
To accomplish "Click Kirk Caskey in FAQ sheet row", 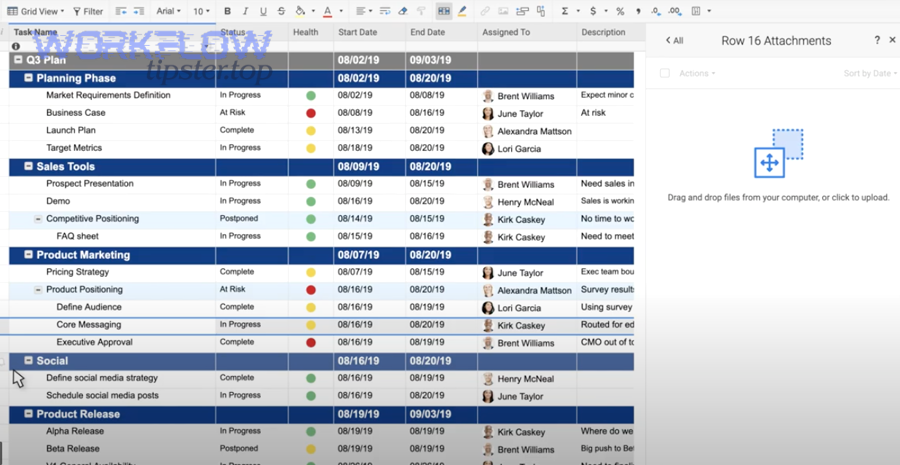I will tap(521, 237).
